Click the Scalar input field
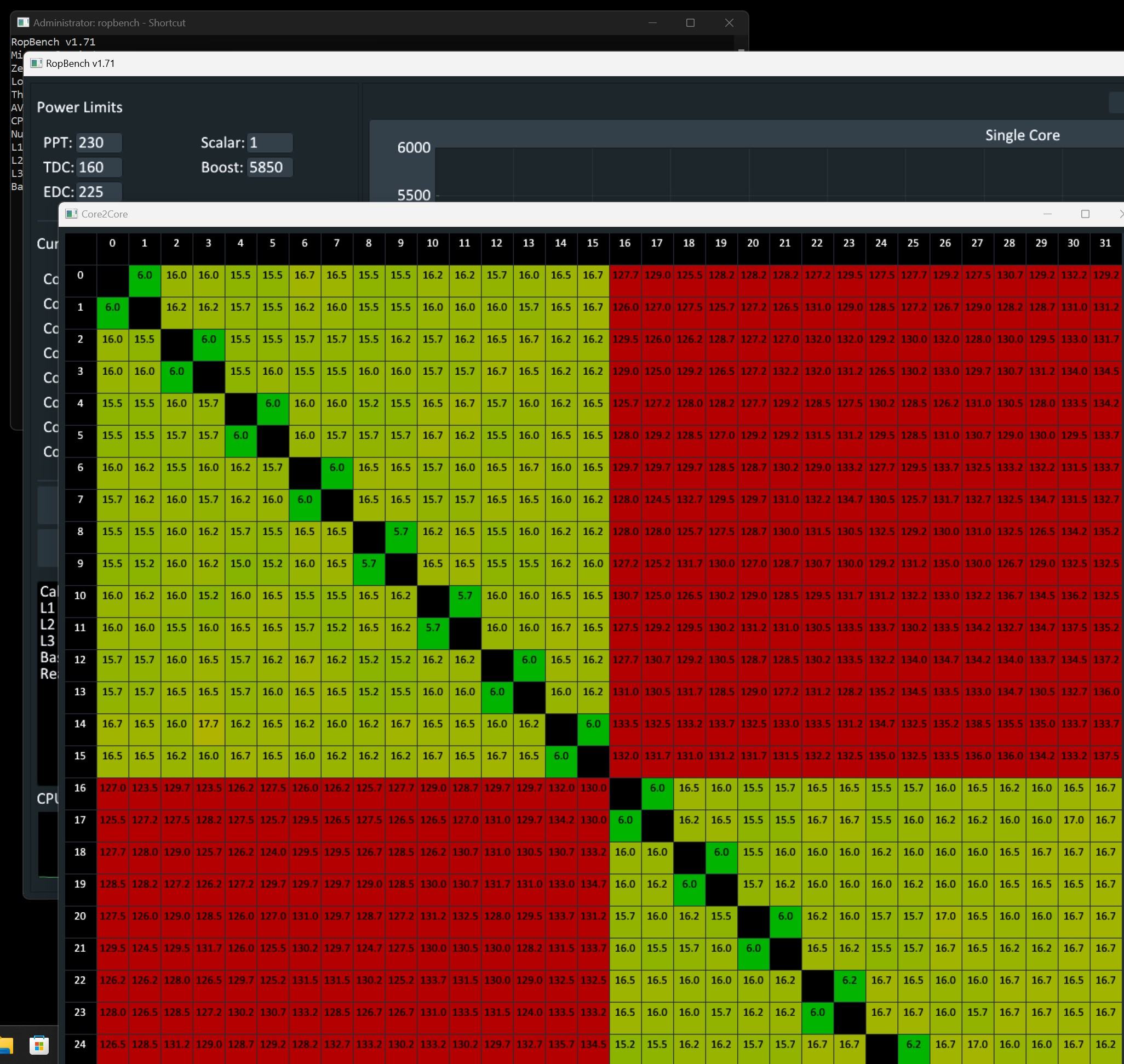Image resolution: width=1124 pixels, height=1064 pixels. click(x=270, y=142)
